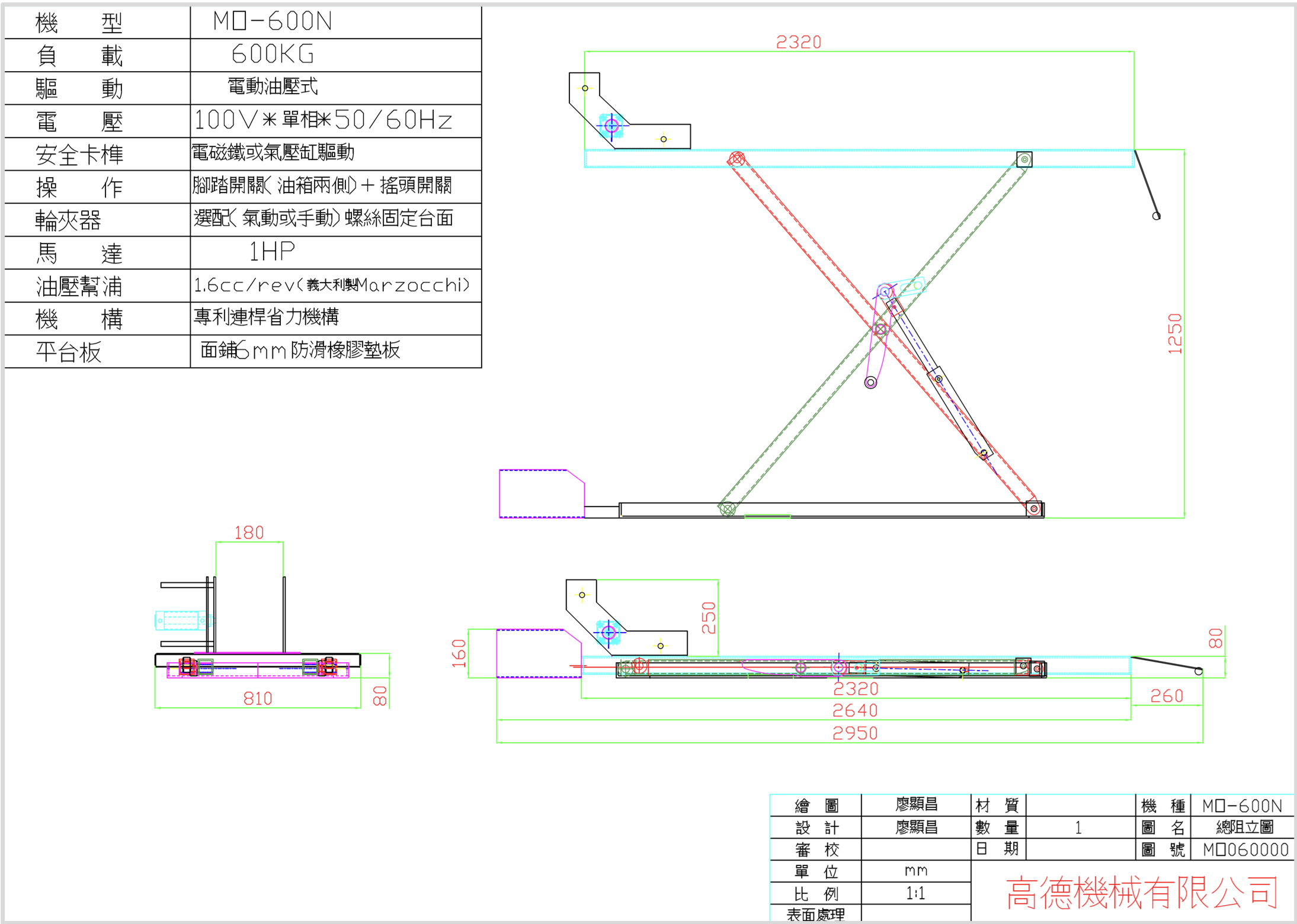Click the 160 height dimension label
Screen dimensions: 1297x924
pos(459,653)
